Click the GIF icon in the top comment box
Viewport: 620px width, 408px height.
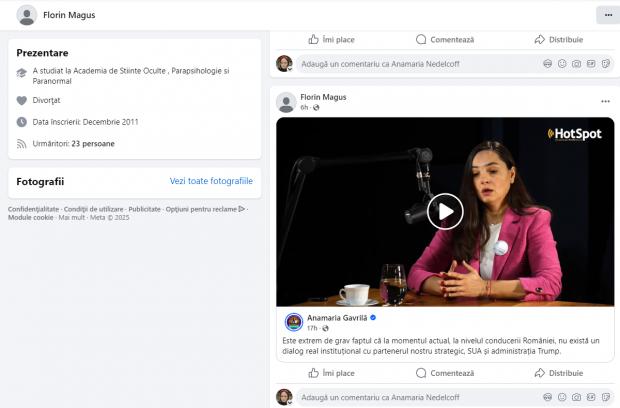(x=592, y=63)
